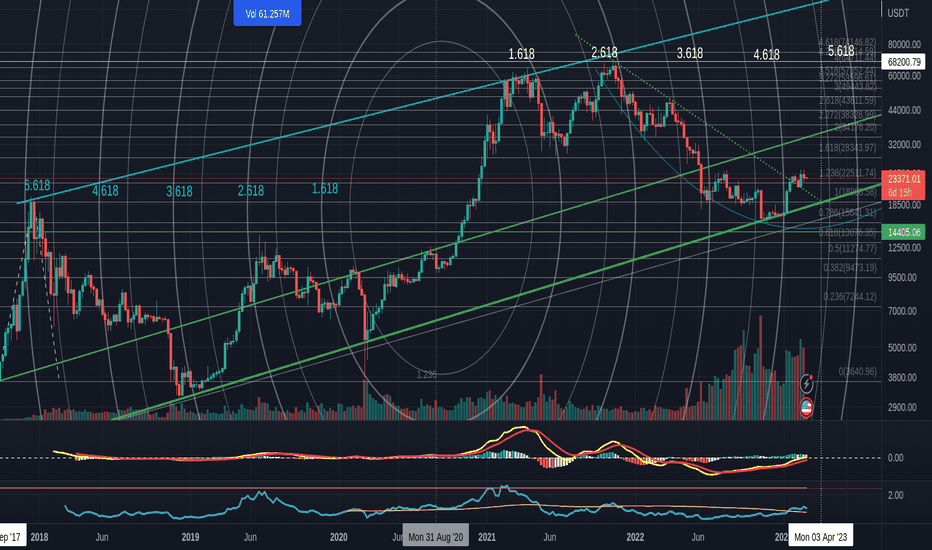The image size is (932, 550).
Task: Click the 2018 label on time axis
Action: [39, 537]
